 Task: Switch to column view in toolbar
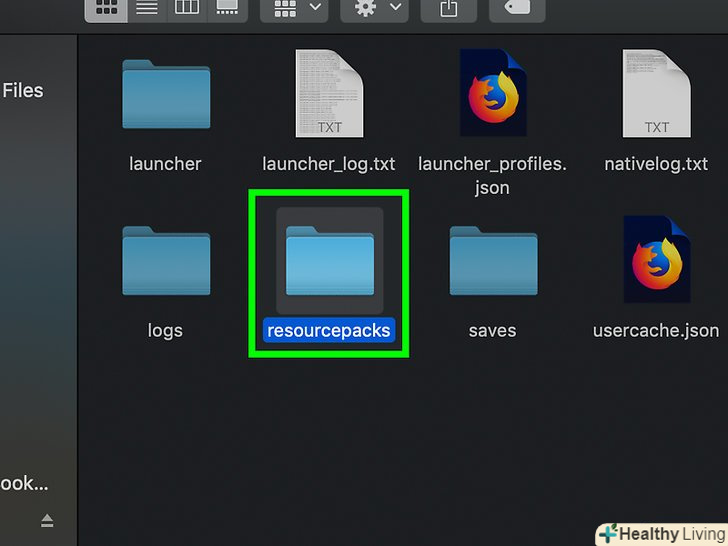point(187,8)
